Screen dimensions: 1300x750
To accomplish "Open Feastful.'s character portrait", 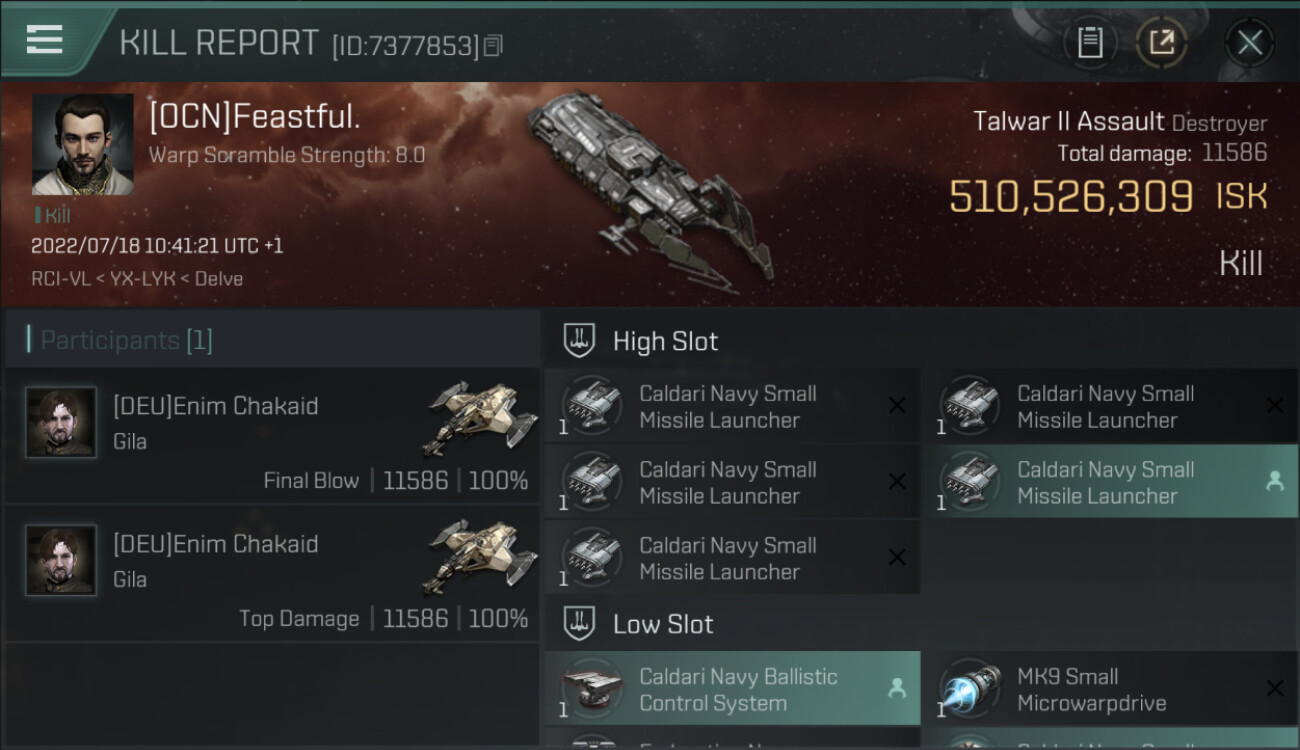I will click(x=83, y=144).
